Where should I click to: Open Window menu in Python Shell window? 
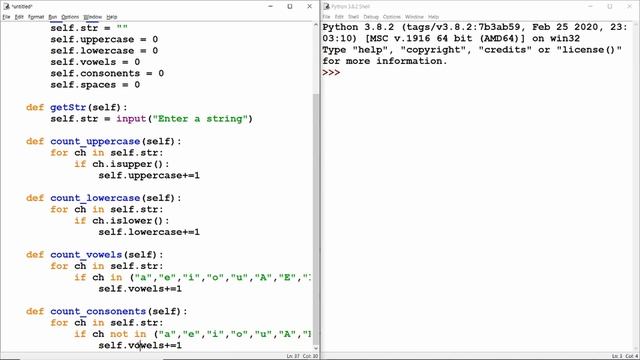coord(414,17)
